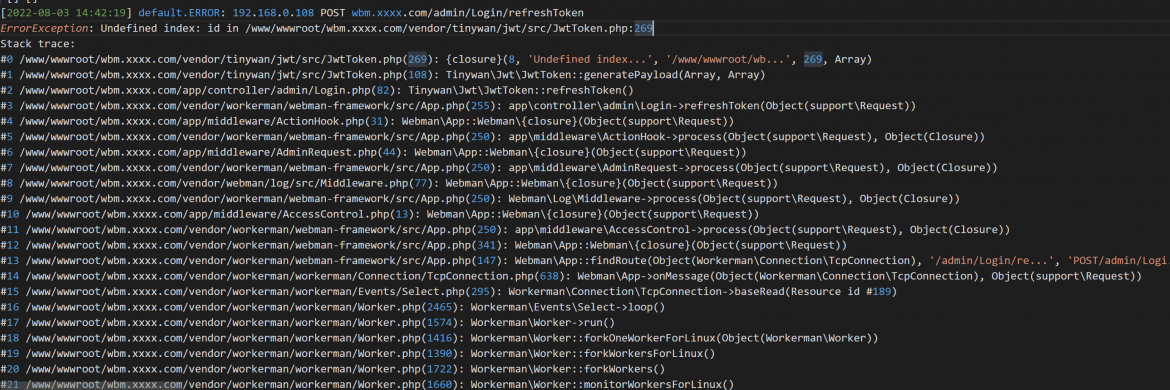The height and width of the screenshot is (390, 1170).
Task: Click the #15 stack frame number
Action: click(10, 292)
